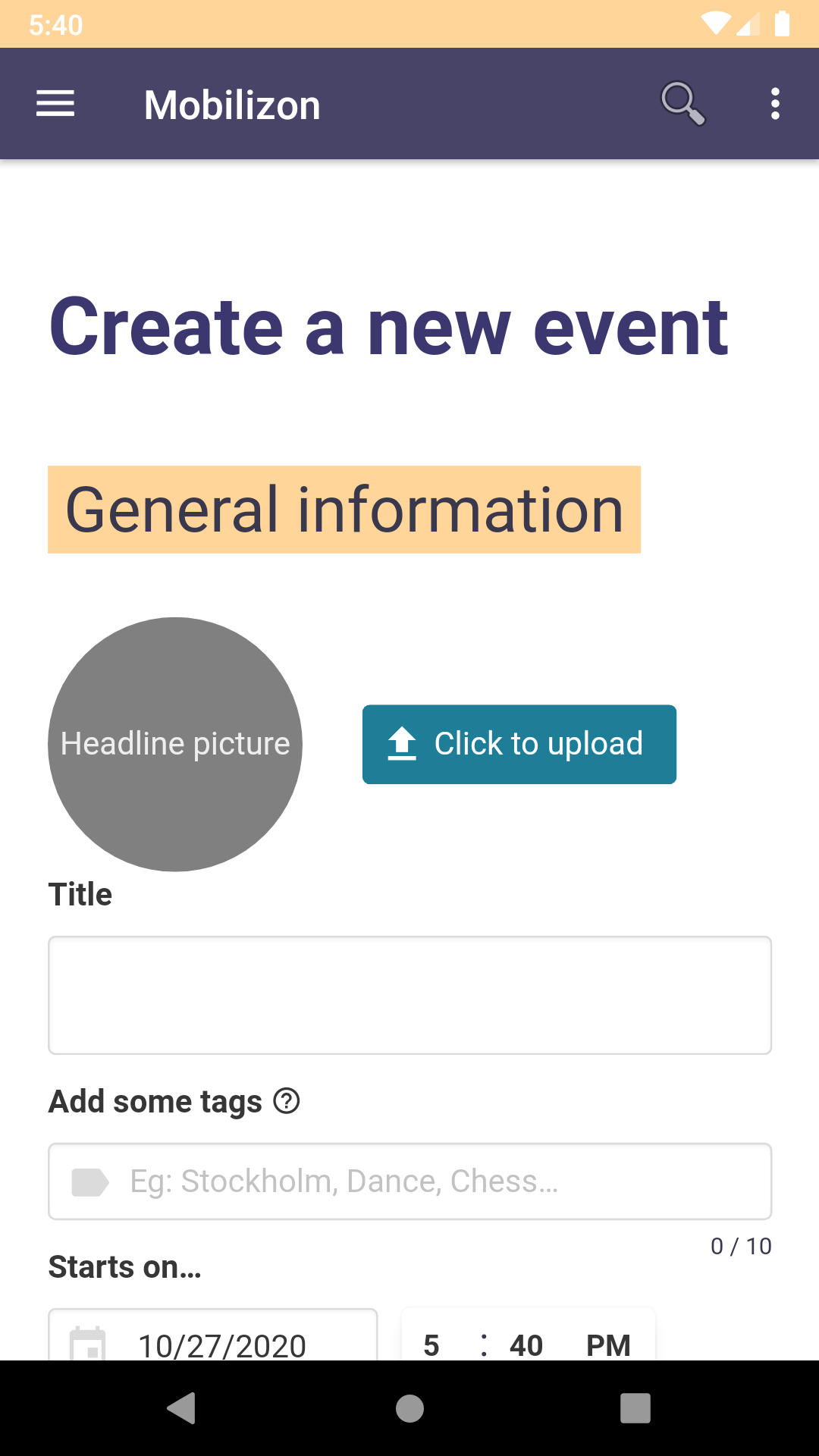Open the hamburger navigation menu

(x=55, y=104)
